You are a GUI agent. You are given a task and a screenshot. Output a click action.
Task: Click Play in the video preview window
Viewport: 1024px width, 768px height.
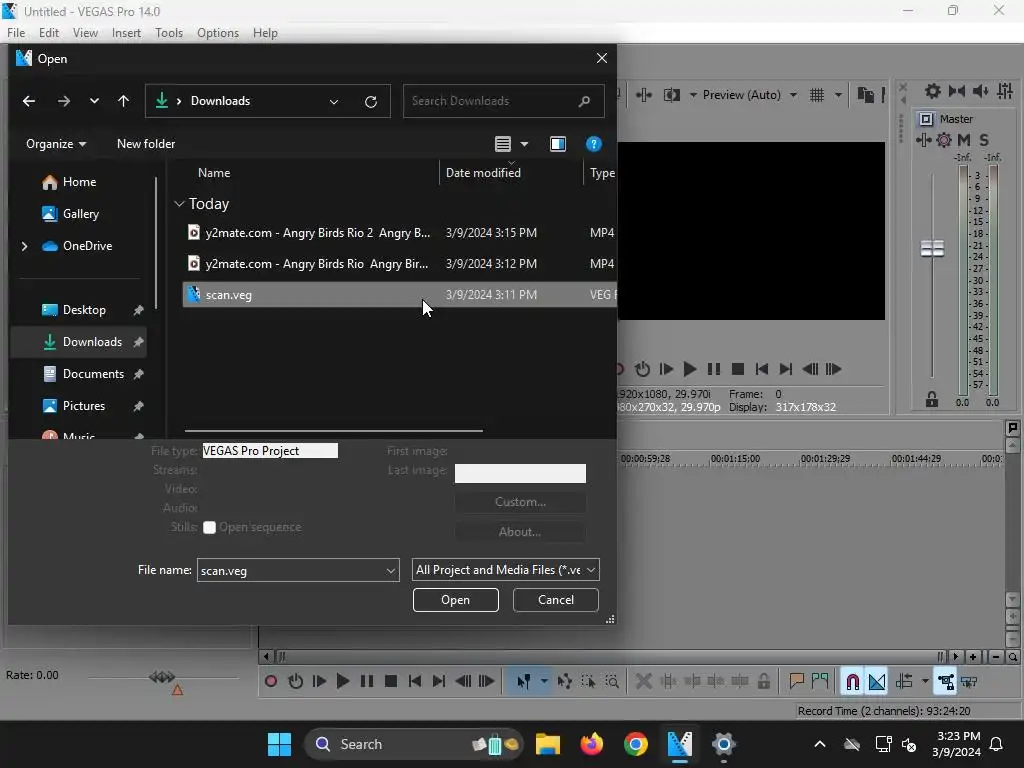689,369
